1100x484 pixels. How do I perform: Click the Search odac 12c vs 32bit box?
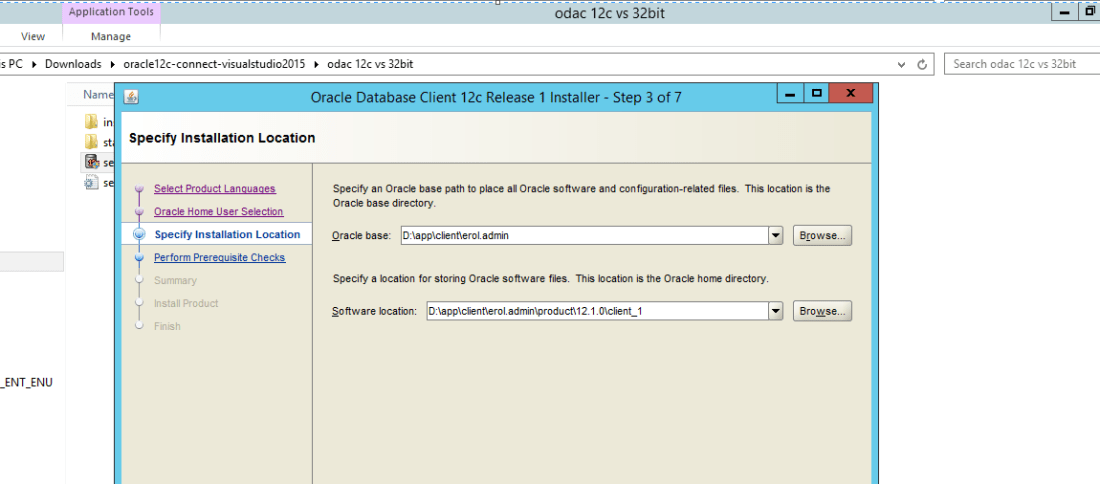[1020, 64]
